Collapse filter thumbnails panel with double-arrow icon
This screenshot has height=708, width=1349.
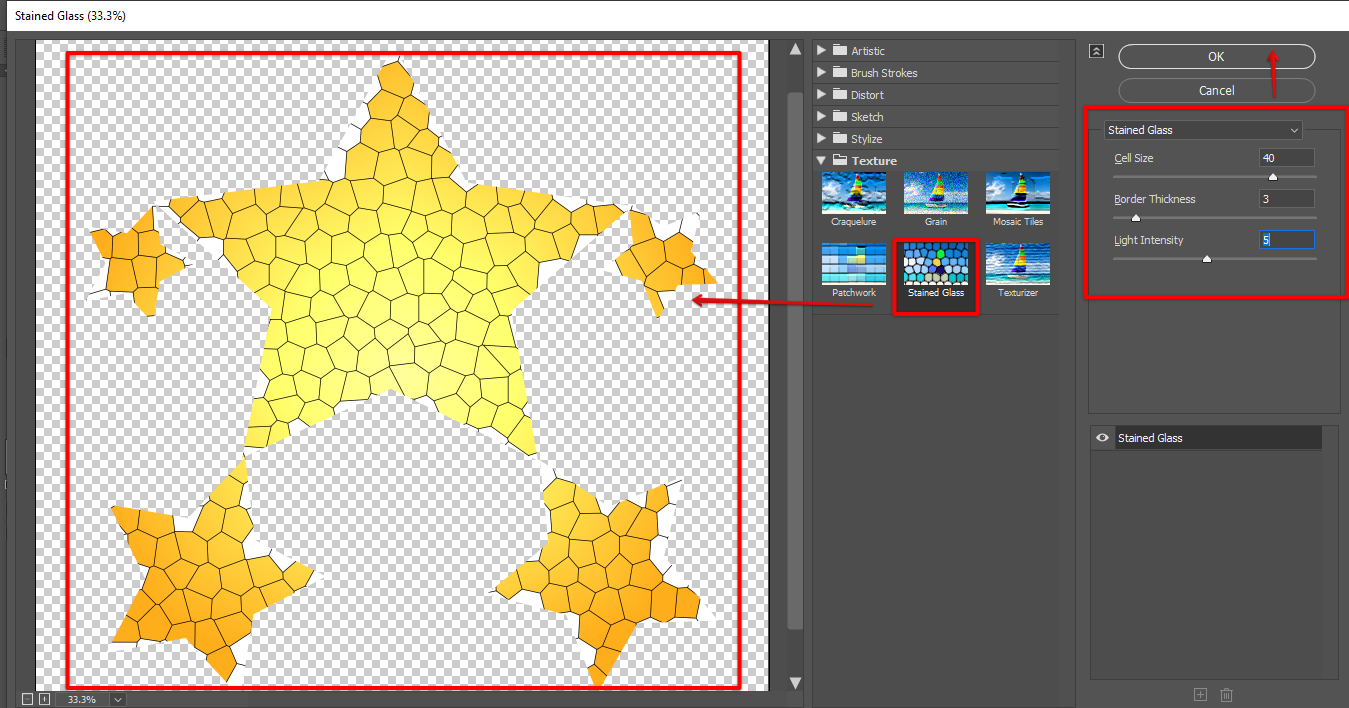tap(1097, 52)
